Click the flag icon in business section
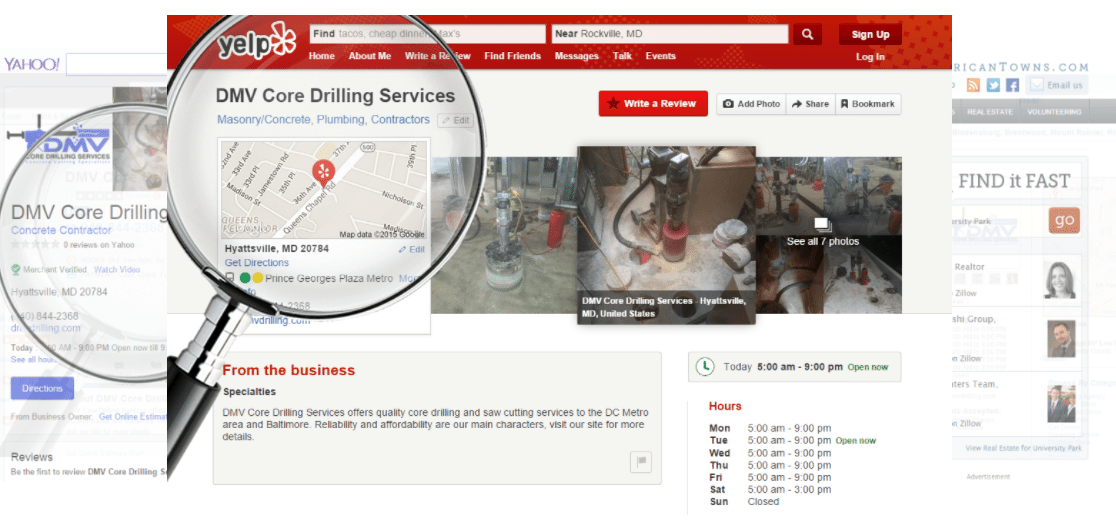Viewport: 1116px width, 532px height. (x=641, y=461)
